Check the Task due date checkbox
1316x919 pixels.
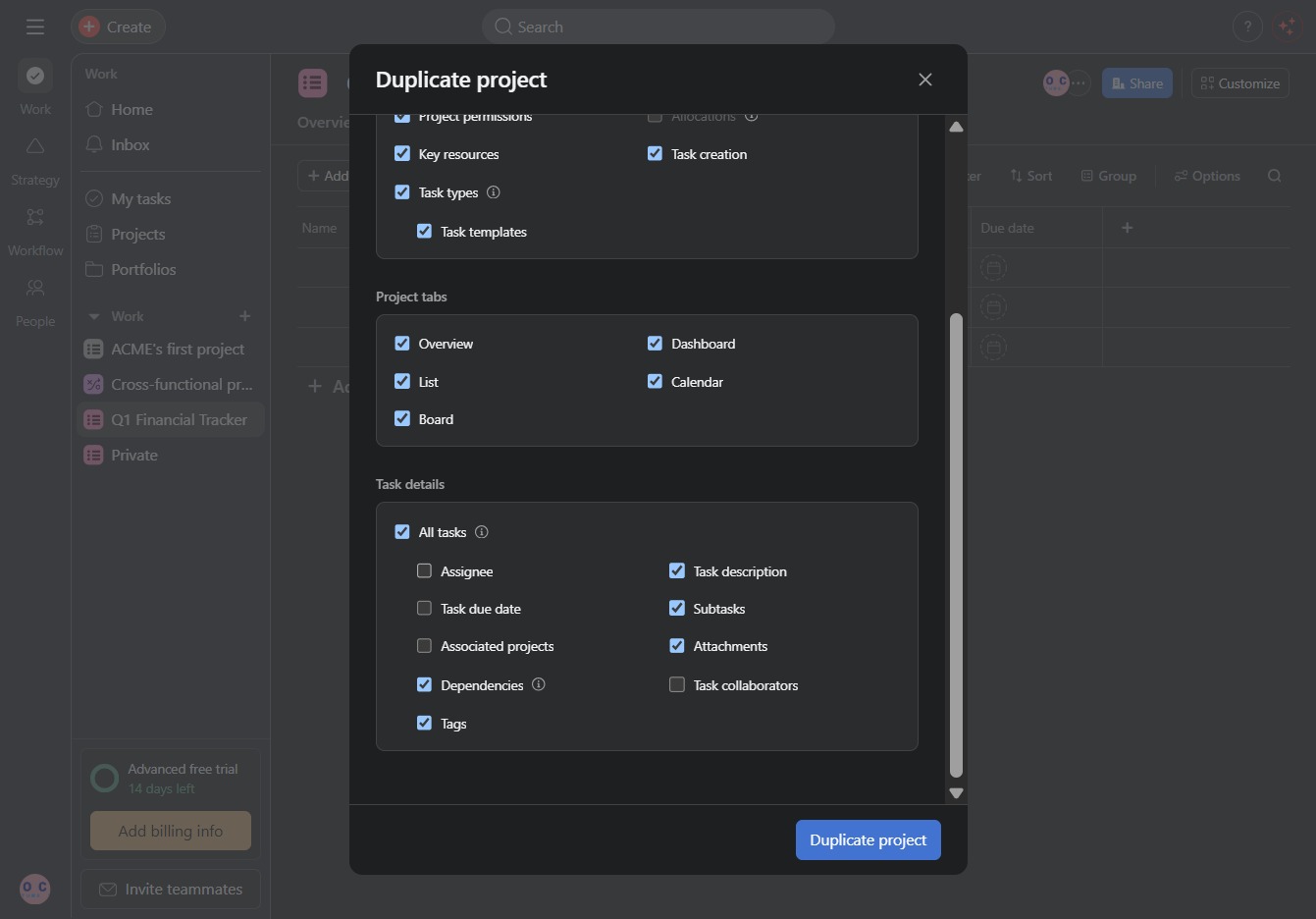tap(424, 608)
